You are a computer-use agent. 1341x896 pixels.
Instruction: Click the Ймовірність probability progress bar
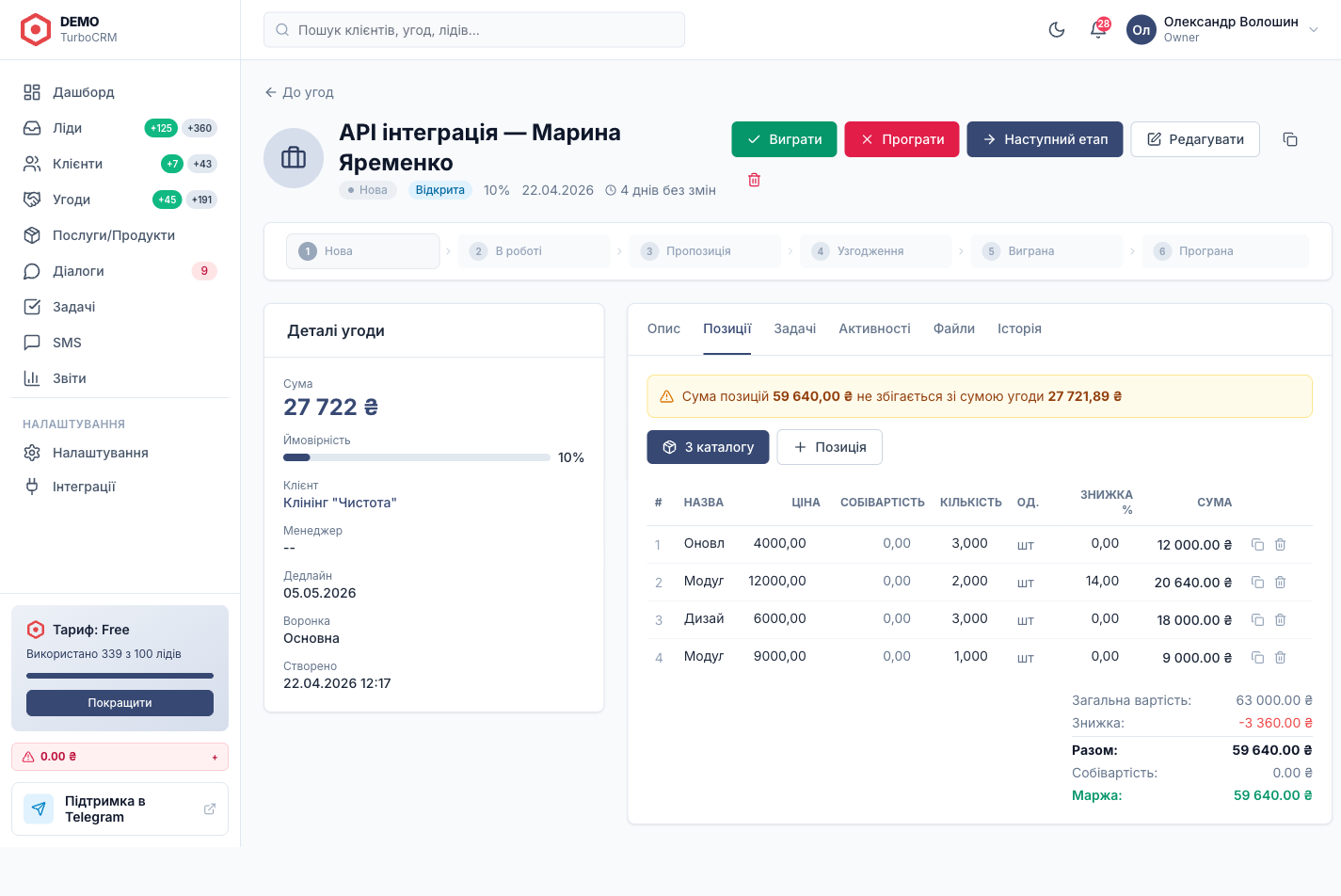click(417, 457)
